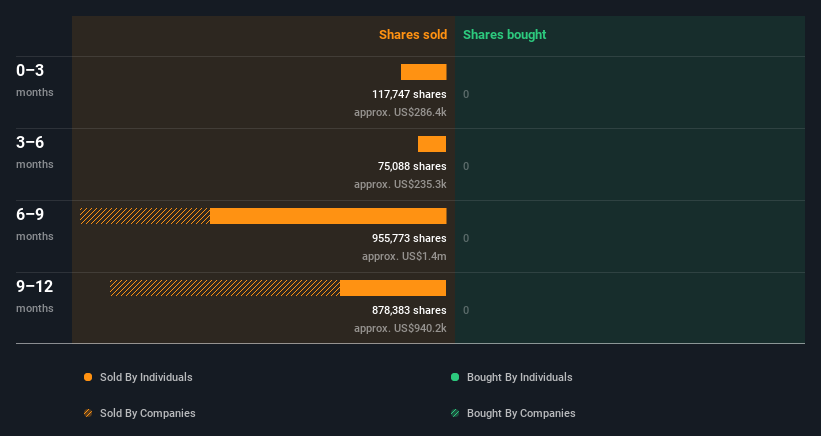Screen dimensions: 821x436
Task: Click the hatched companies bar for 6–9 months
Action: click(x=145, y=216)
